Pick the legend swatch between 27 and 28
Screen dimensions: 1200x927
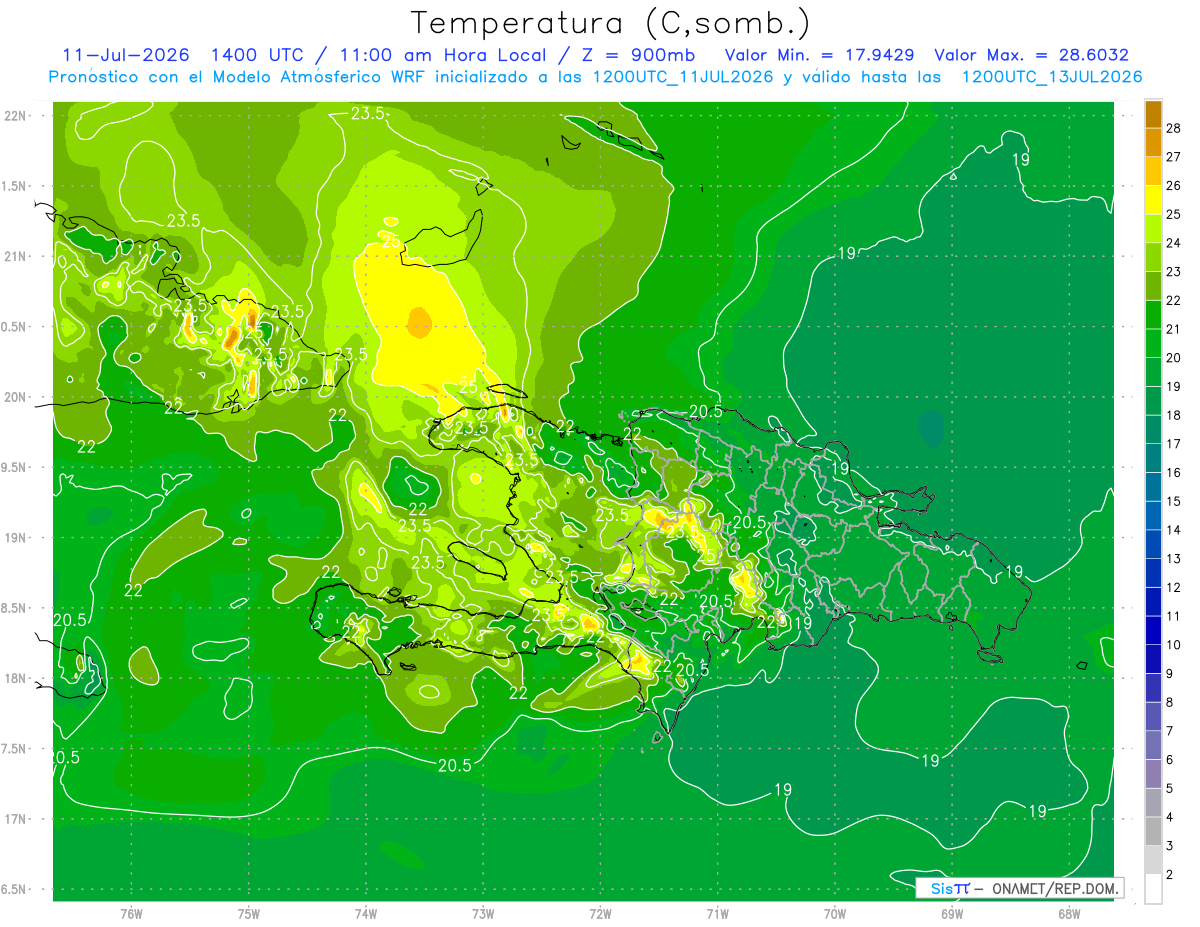click(x=1153, y=142)
